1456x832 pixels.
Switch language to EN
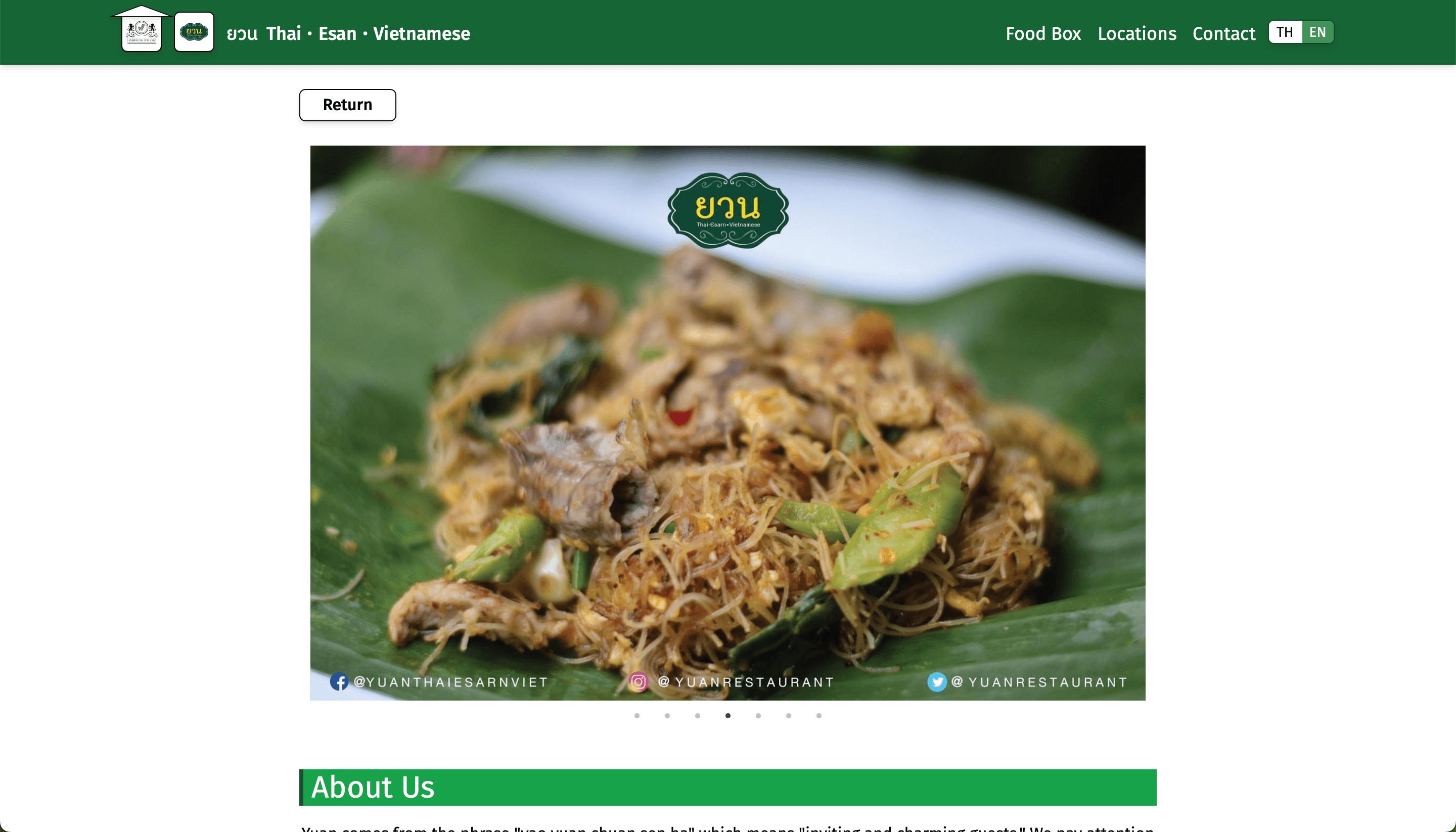[1317, 32]
